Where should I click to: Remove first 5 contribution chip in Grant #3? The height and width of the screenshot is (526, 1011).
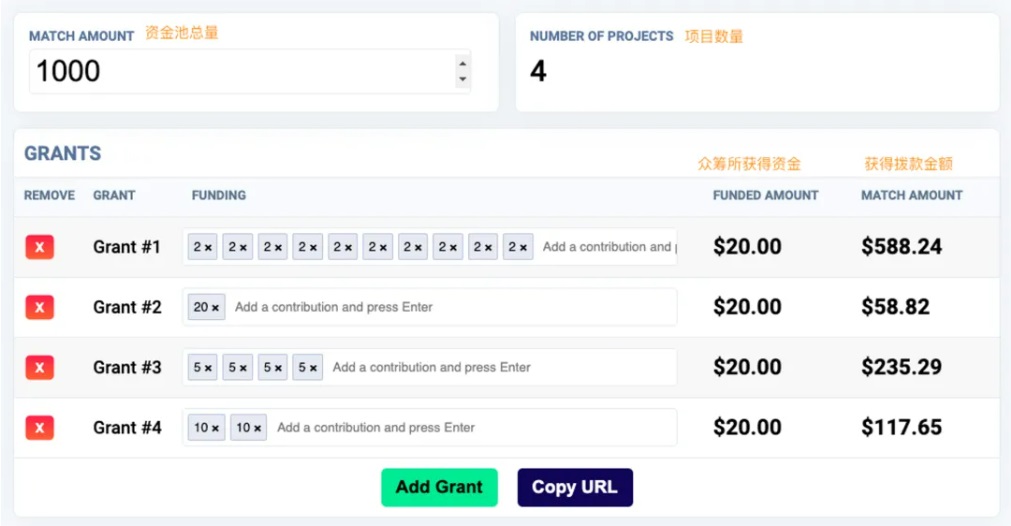pos(209,368)
